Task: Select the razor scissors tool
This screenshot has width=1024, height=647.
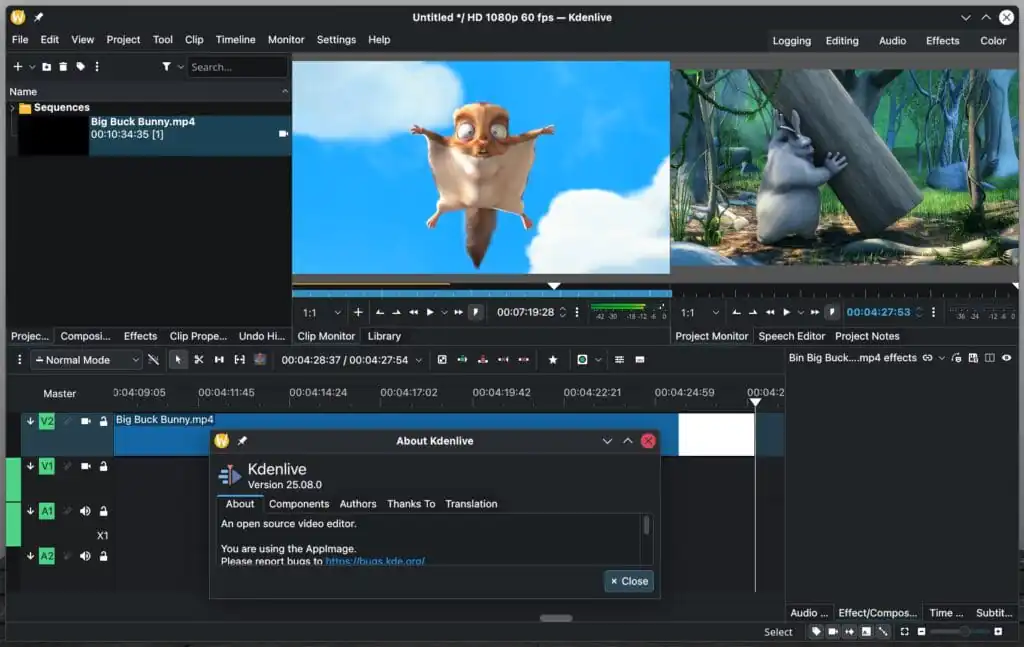Action: [x=199, y=360]
